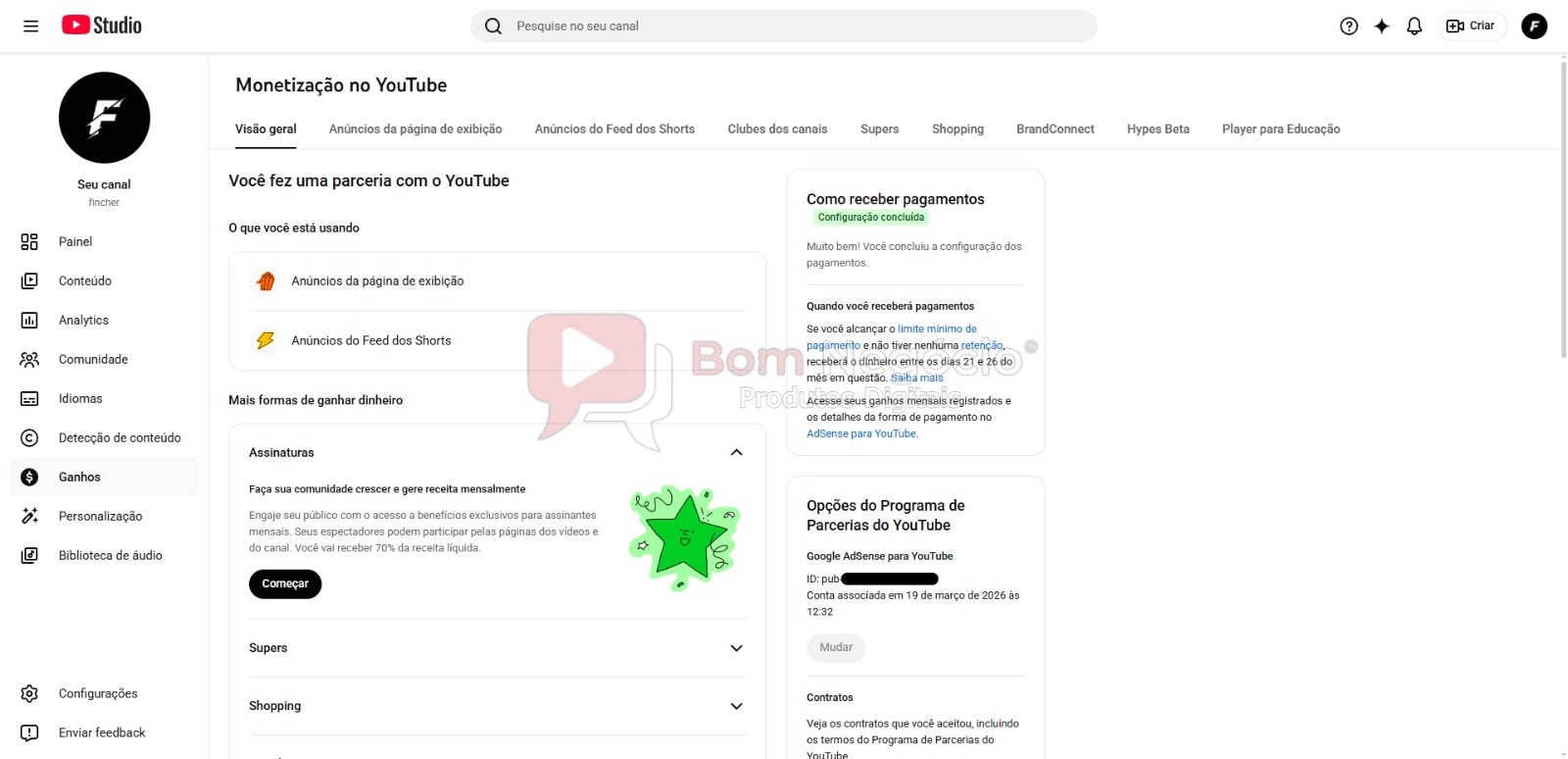This screenshot has height=759, width=1568.
Task: Click the Anúncios do Feed dos Shorts row text
Action: (371, 340)
